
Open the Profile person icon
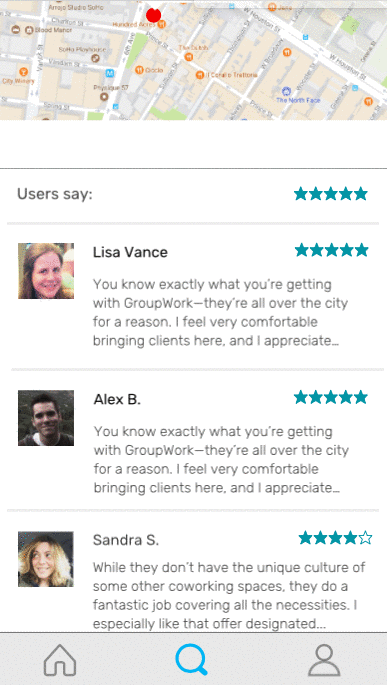coord(324,660)
